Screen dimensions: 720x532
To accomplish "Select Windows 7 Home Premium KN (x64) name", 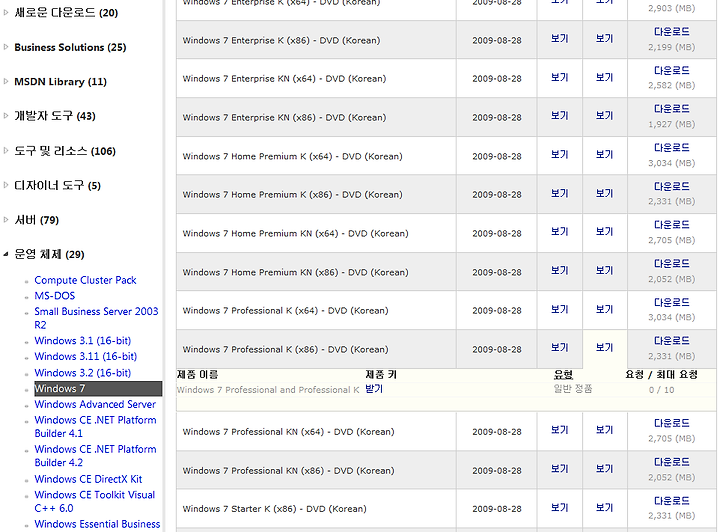I will pos(295,234).
